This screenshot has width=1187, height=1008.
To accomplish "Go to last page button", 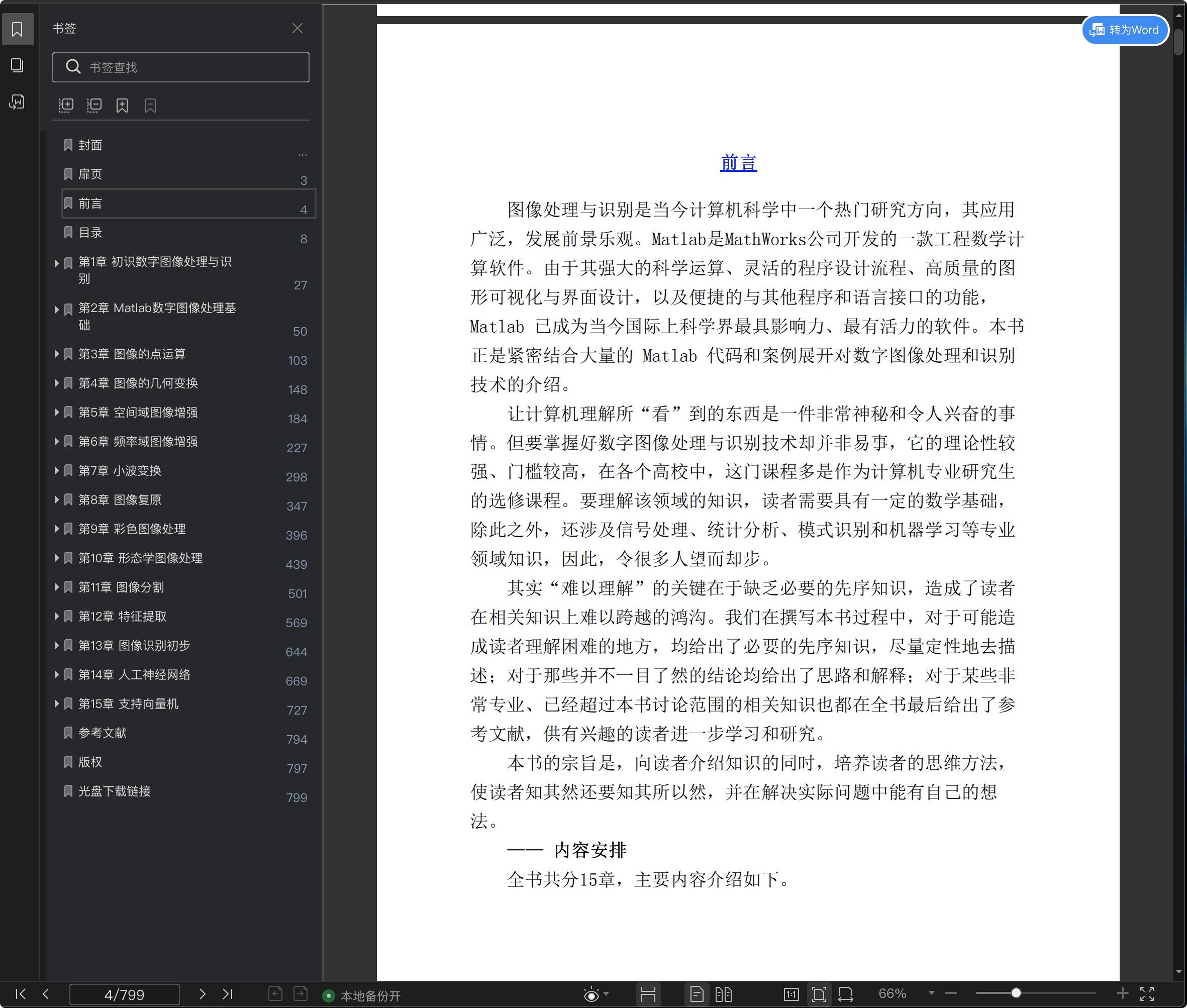I will (228, 994).
